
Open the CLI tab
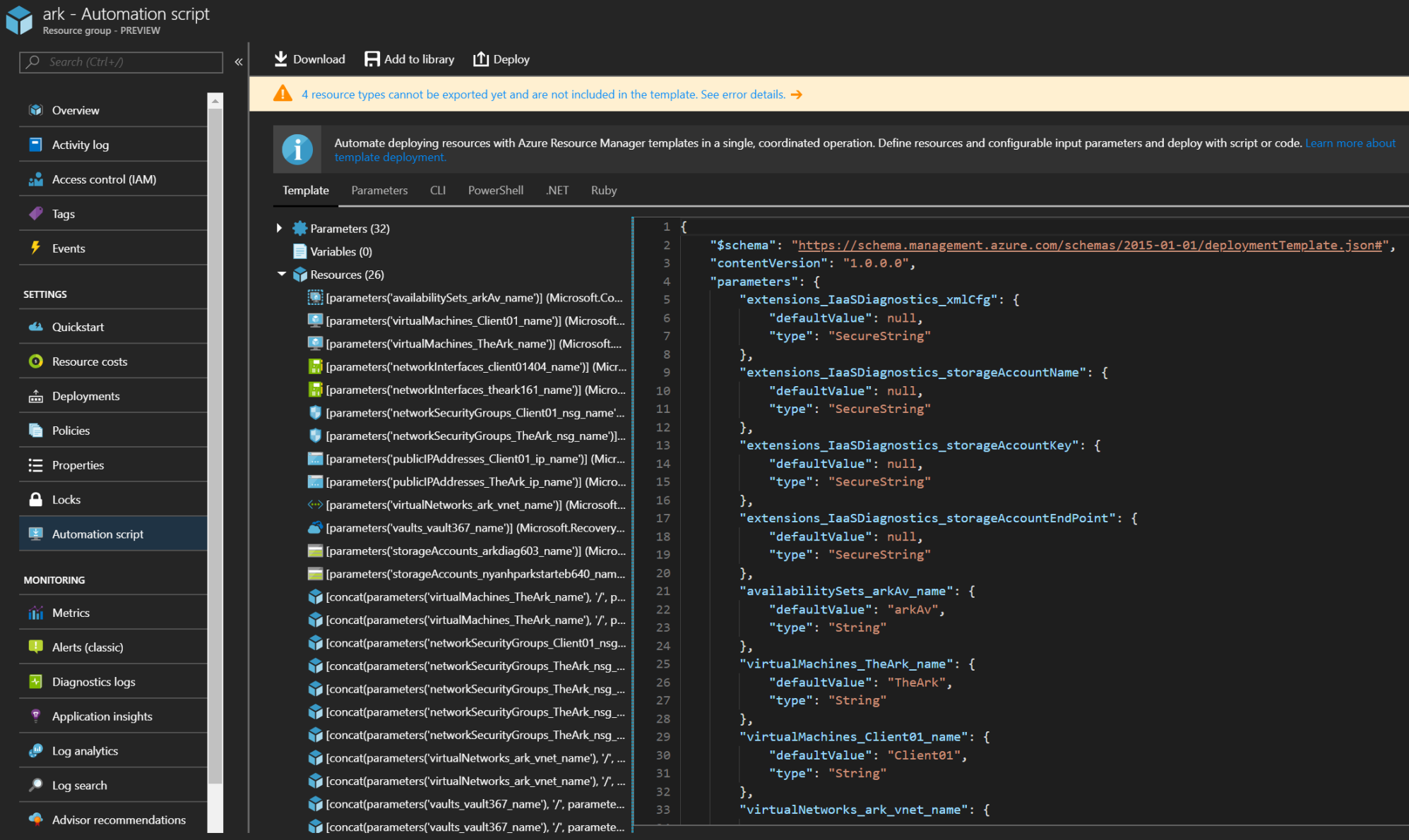[438, 191]
